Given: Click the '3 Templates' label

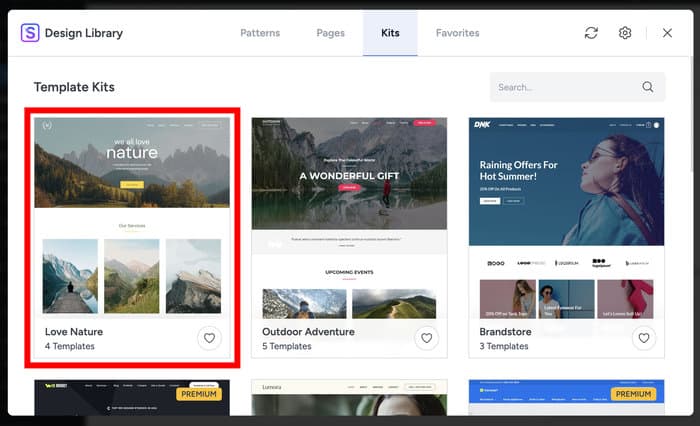Looking at the screenshot, I should [504, 346].
